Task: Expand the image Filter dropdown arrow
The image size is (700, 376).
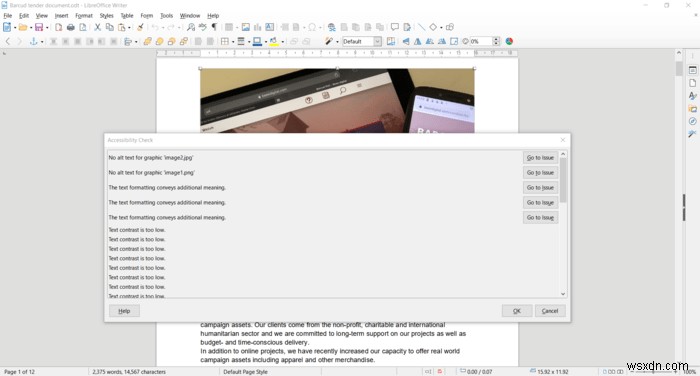Action: [337, 42]
